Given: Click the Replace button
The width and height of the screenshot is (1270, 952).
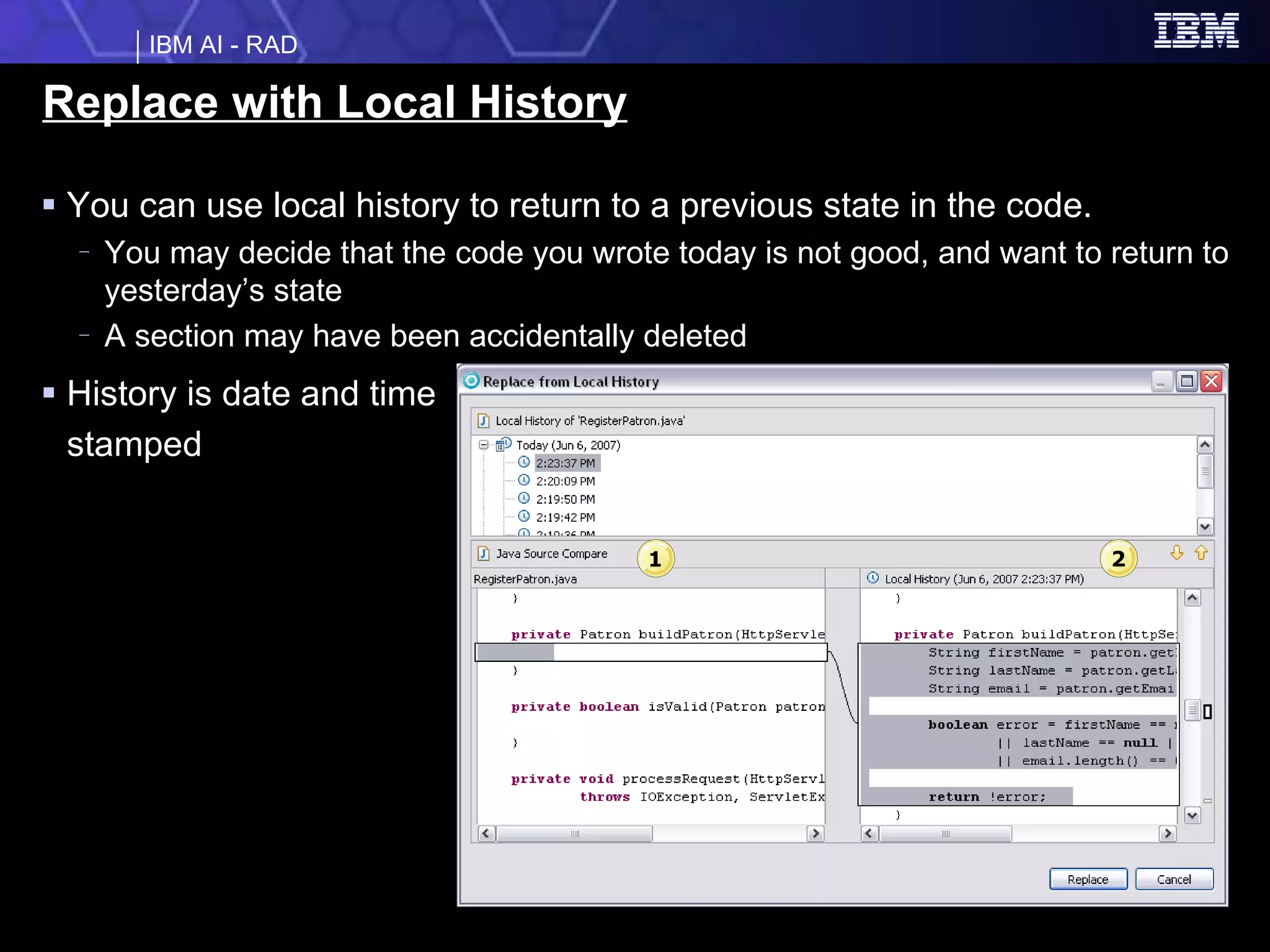Looking at the screenshot, I should pos(1088,879).
